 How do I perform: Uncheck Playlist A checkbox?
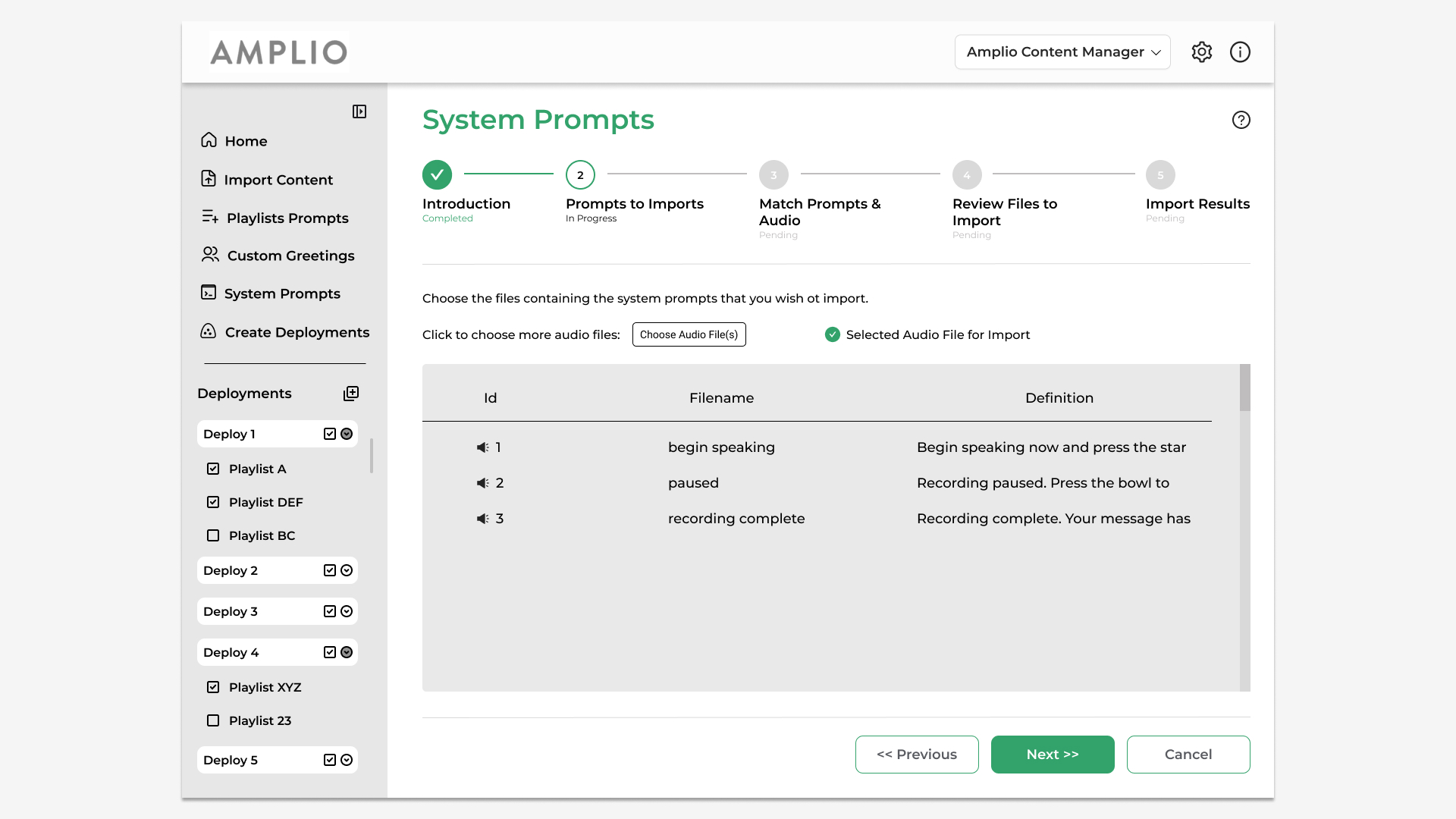click(213, 469)
